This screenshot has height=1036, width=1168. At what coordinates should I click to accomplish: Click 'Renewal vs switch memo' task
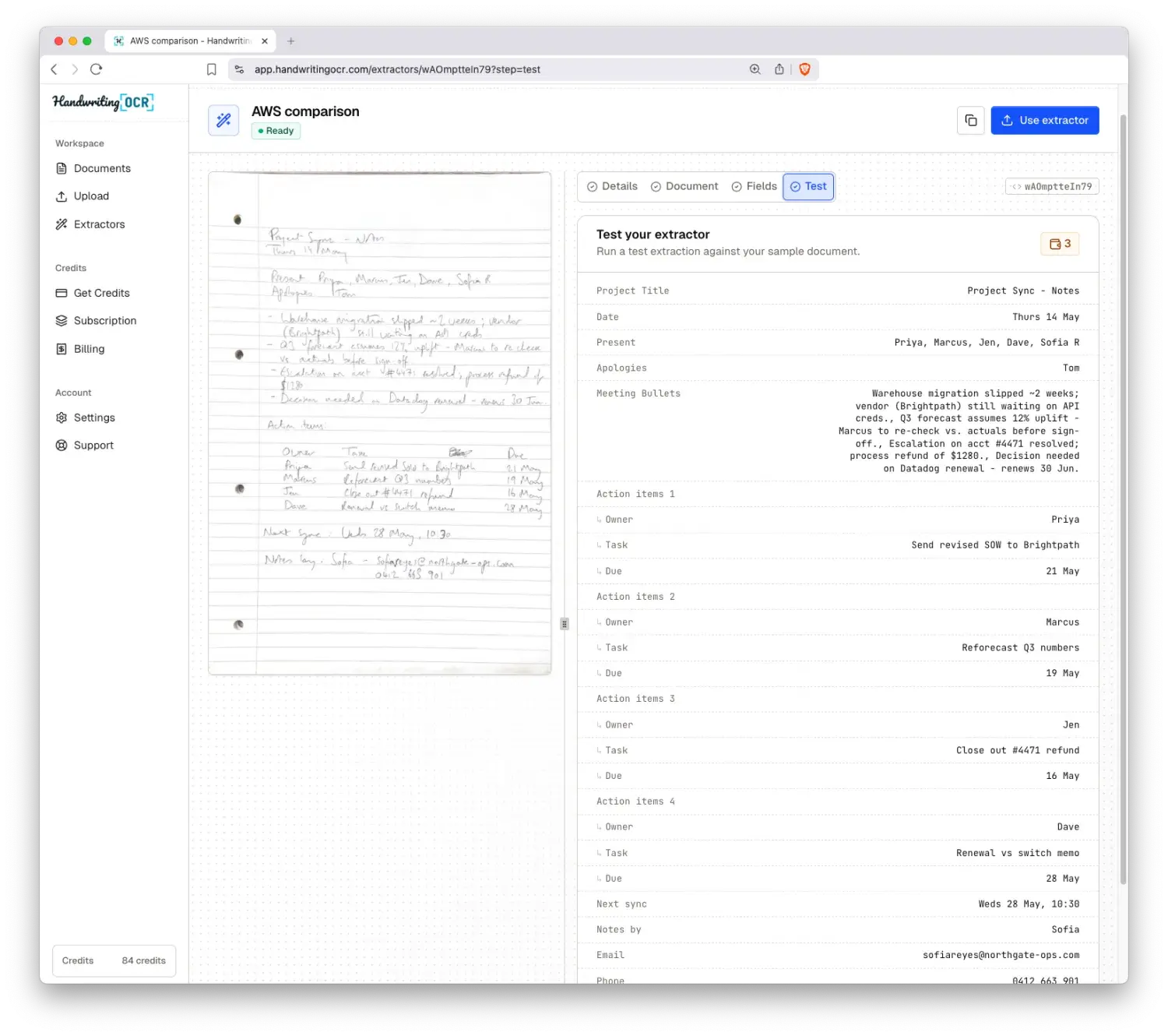pos(1018,853)
